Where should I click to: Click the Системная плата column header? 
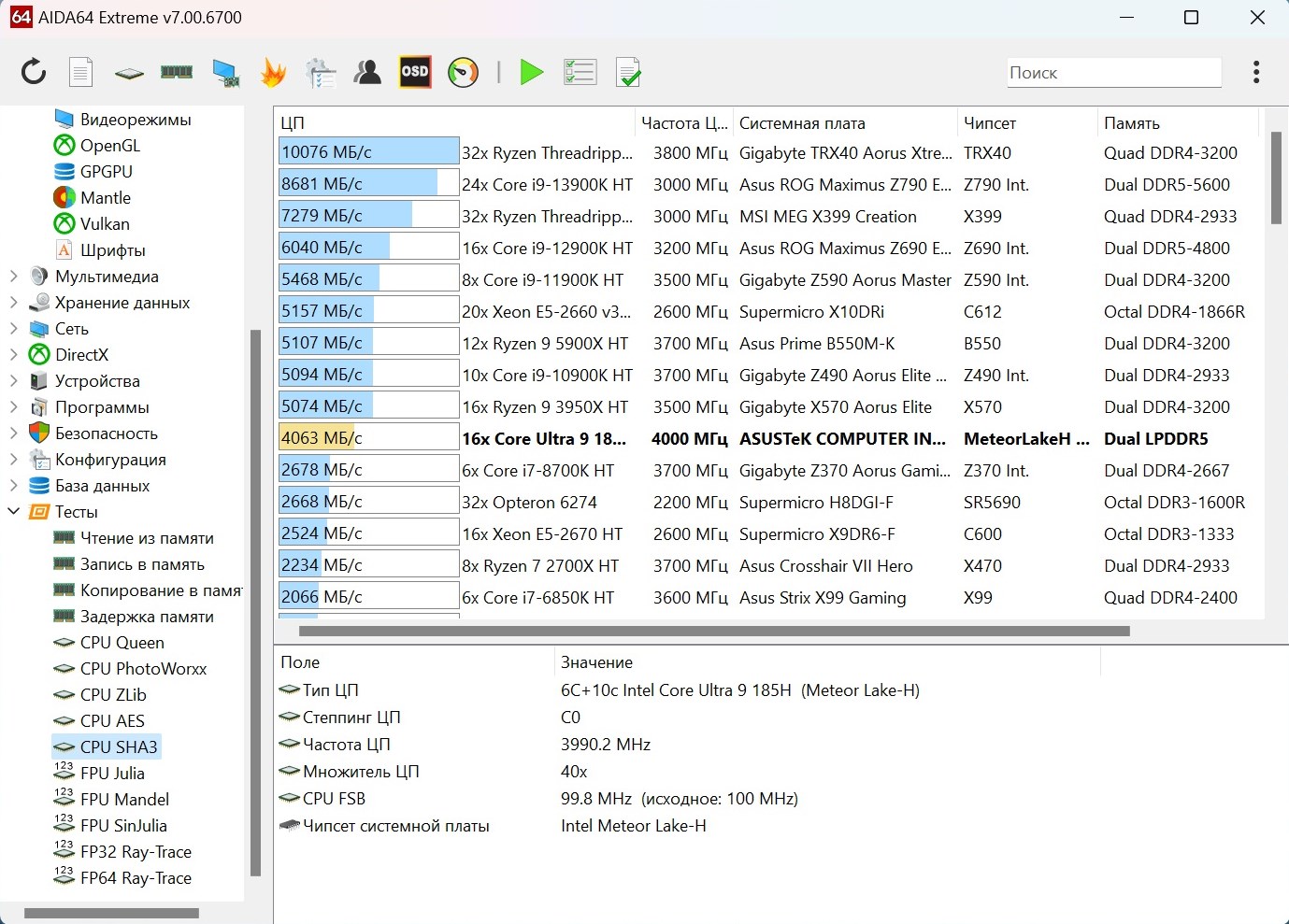[802, 123]
